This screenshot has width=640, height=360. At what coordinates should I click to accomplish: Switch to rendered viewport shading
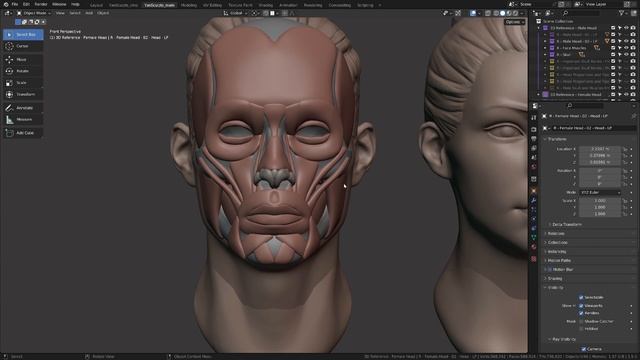pos(516,13)
